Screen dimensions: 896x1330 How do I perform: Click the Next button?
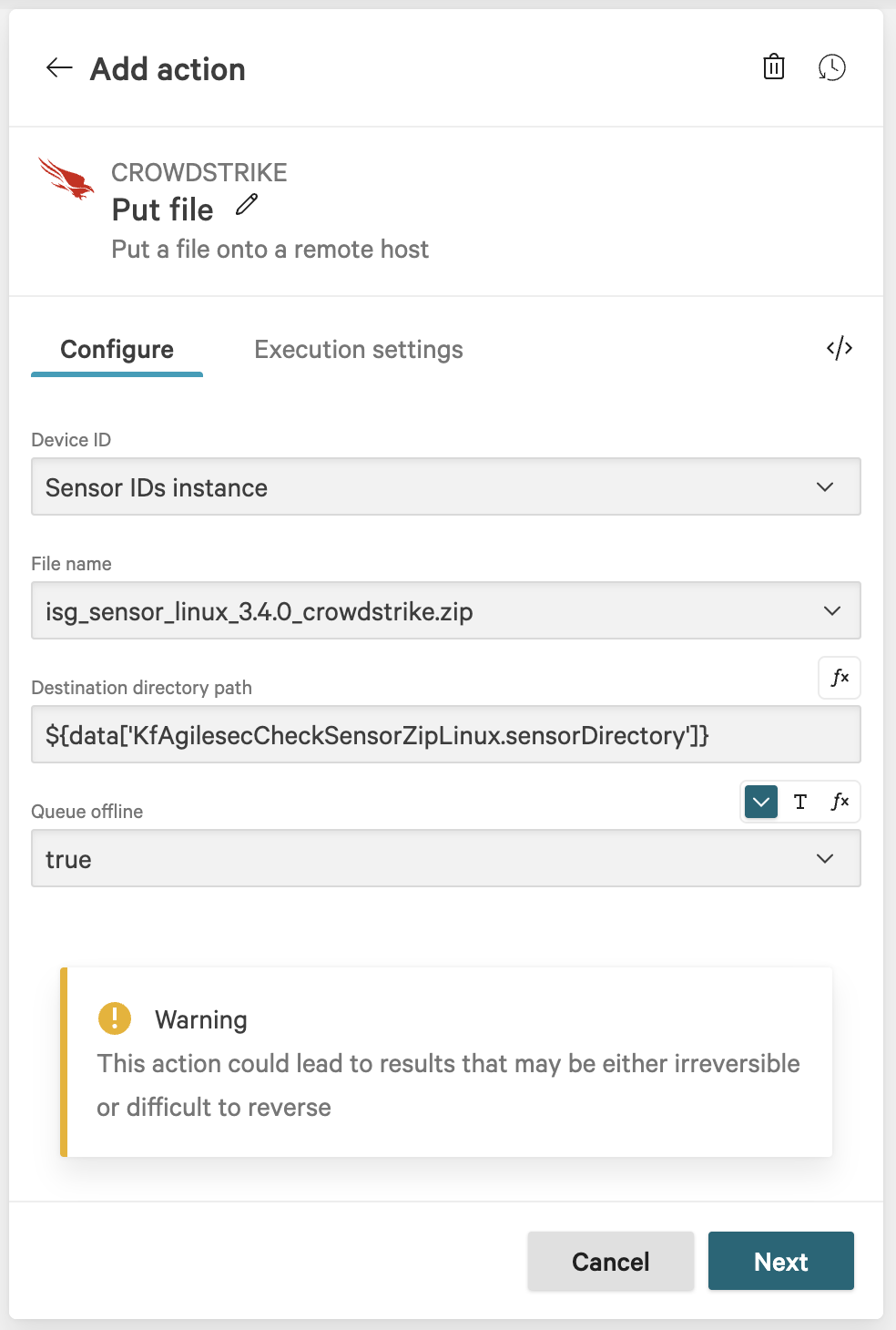(x=780, y=1262)
